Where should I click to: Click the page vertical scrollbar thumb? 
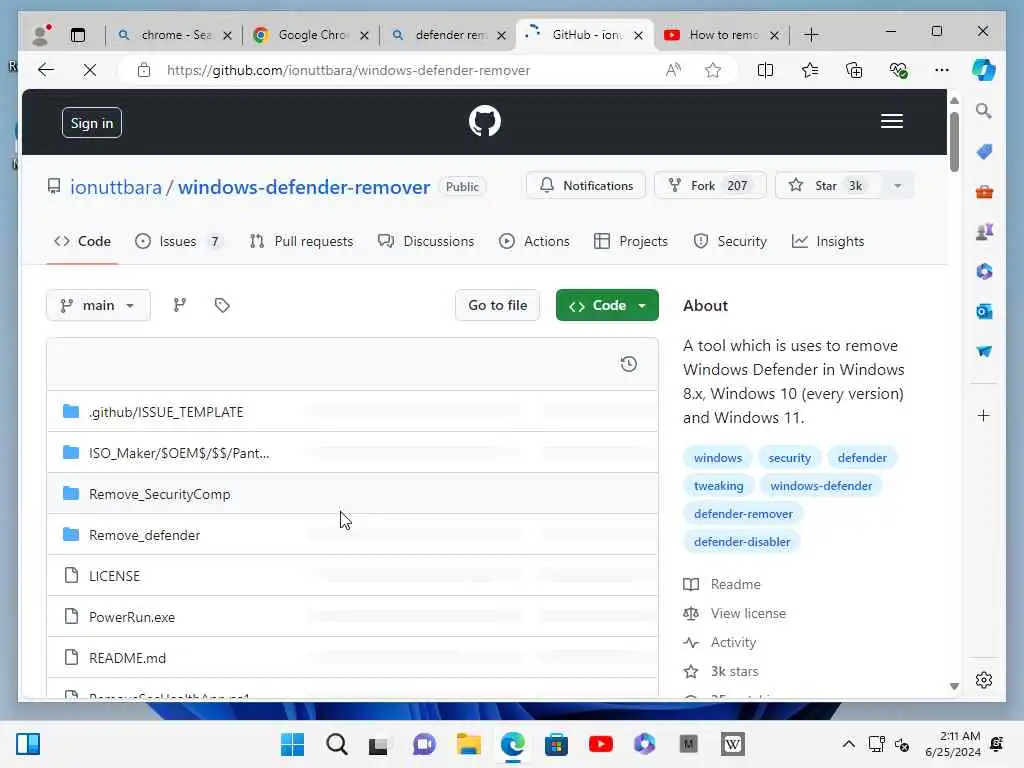954,142
